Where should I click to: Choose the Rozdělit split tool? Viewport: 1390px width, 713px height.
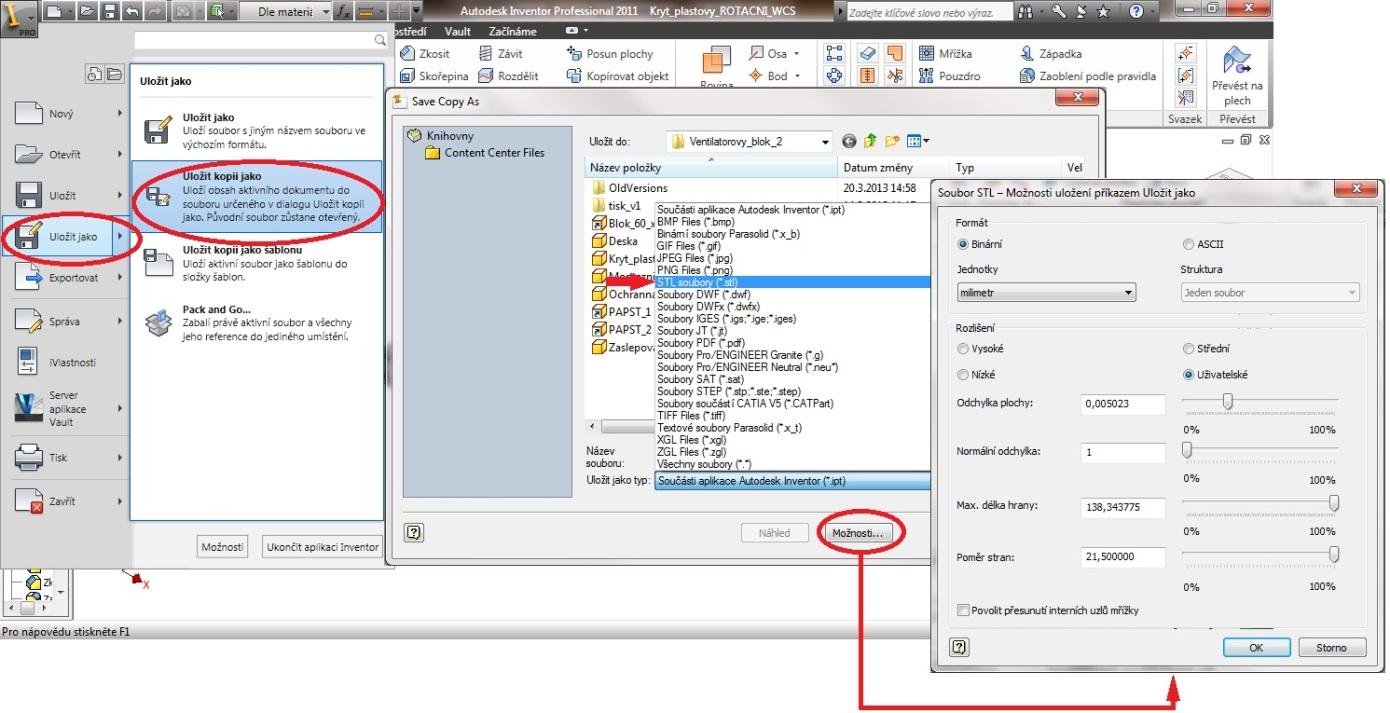click(x=508, y=76)
